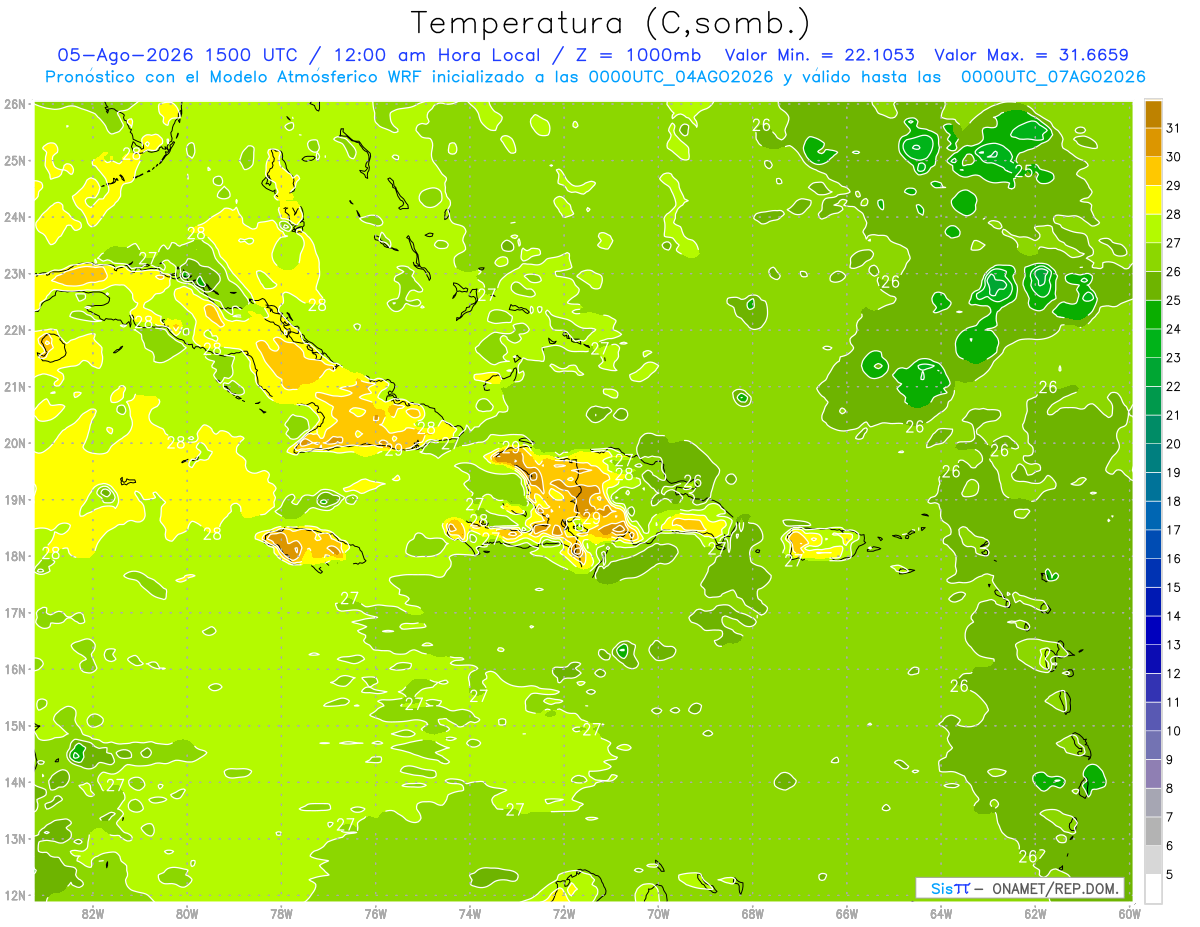Select the date text "05-Ago-2026 1500 UTC"
Screen dimensions: 1200x927
pos(179,55)
